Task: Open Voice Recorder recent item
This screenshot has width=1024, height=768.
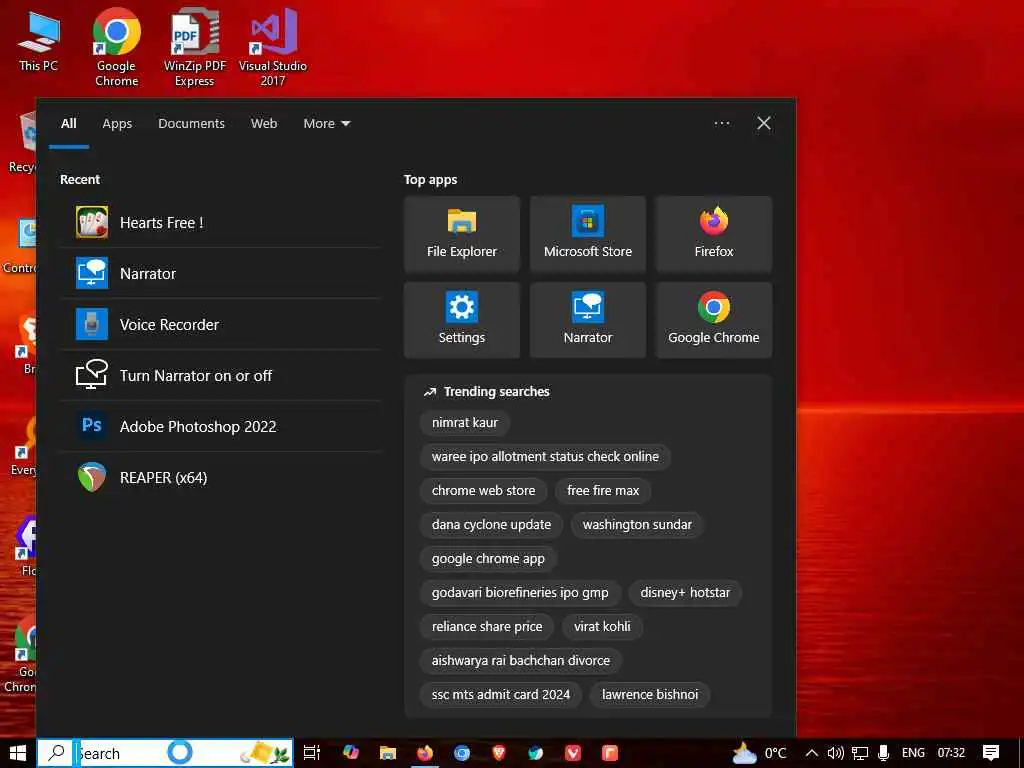Action: click(x=219, y=325)
